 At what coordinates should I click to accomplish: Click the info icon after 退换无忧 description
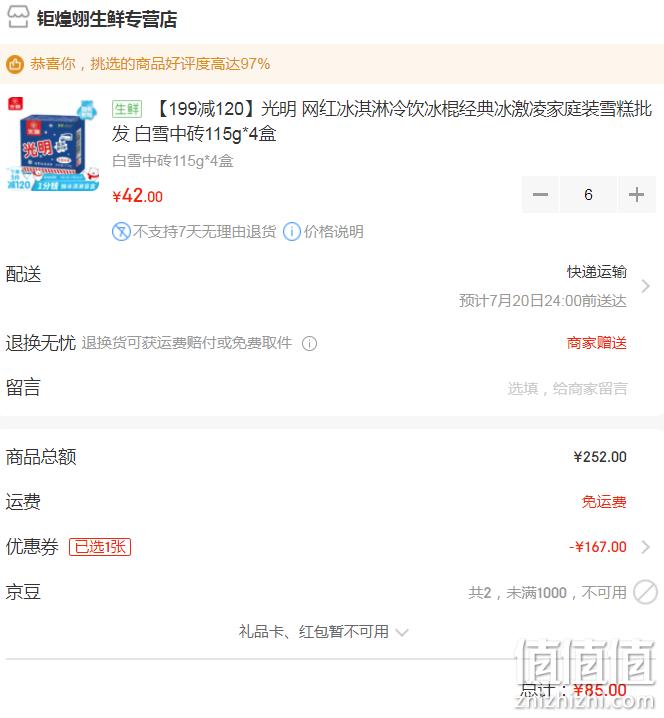[x=309, y=343]
